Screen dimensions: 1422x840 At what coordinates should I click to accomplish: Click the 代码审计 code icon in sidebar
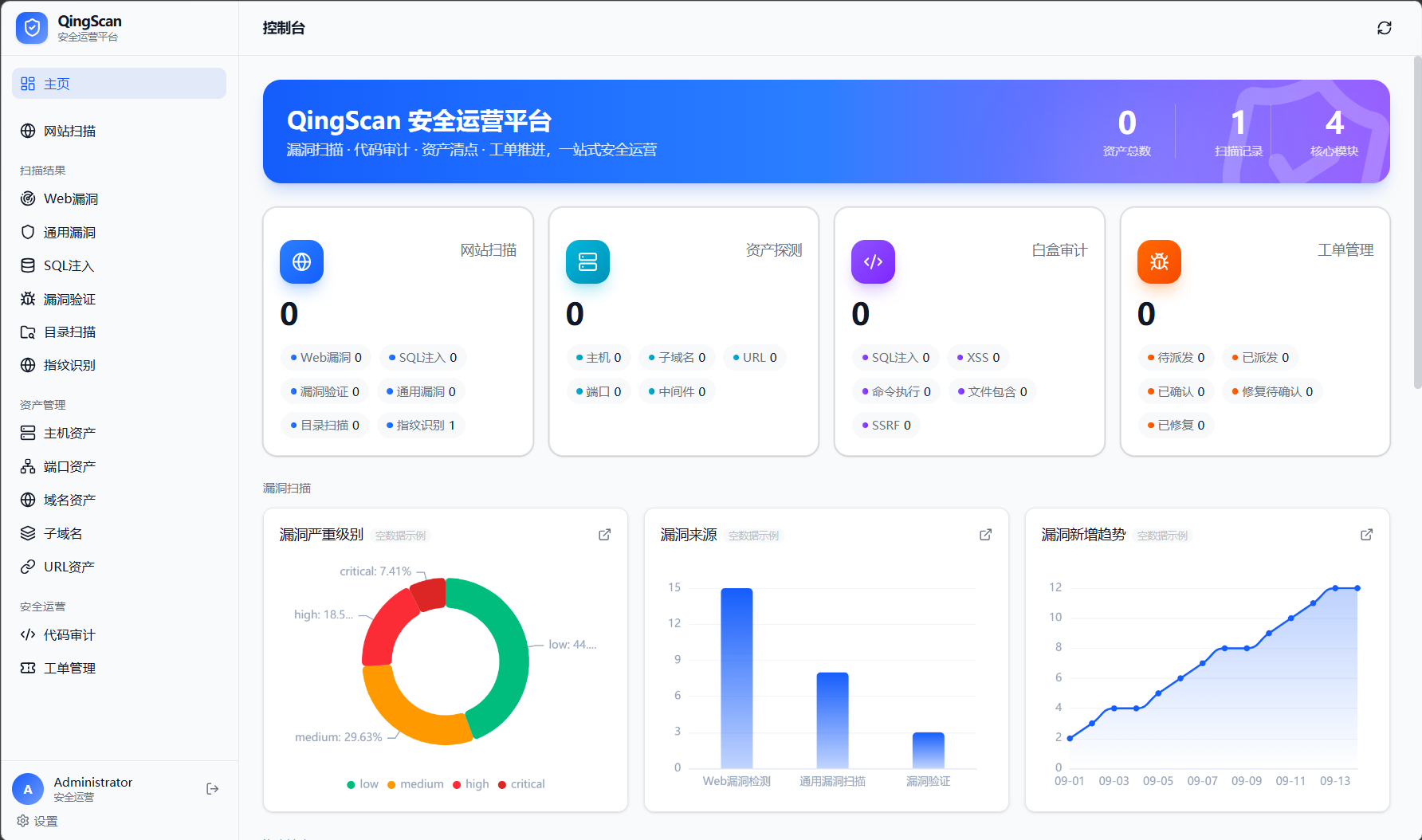click(28, 634)
